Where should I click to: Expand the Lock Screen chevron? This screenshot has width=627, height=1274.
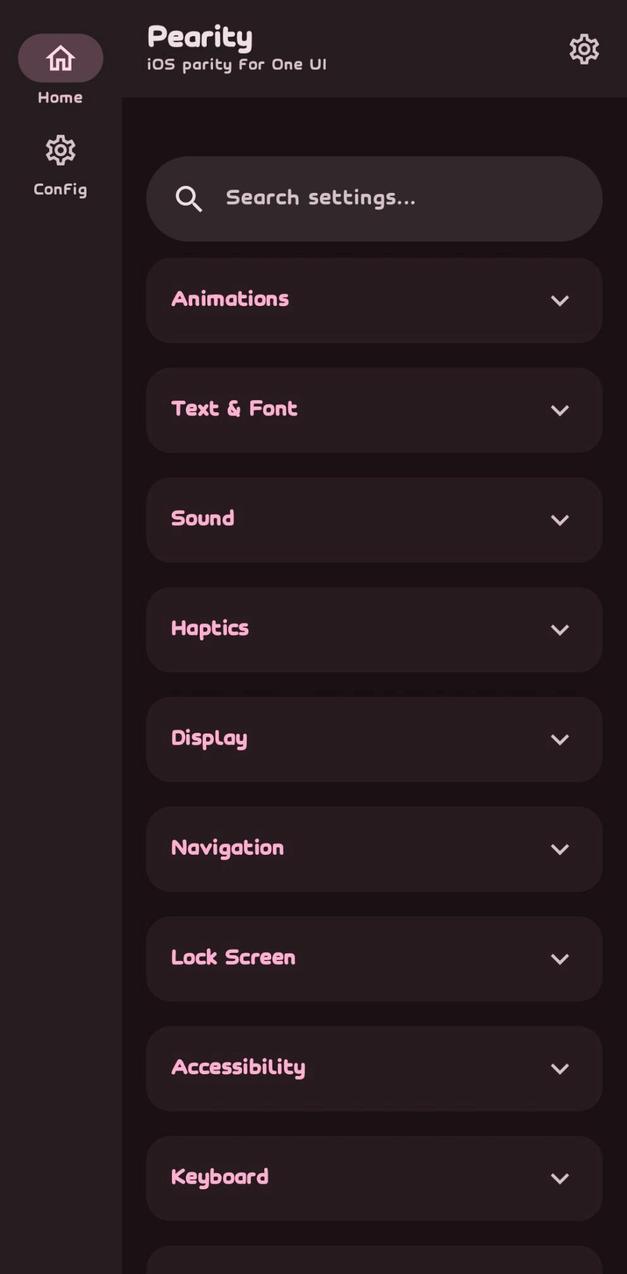(x=560, y=959)
